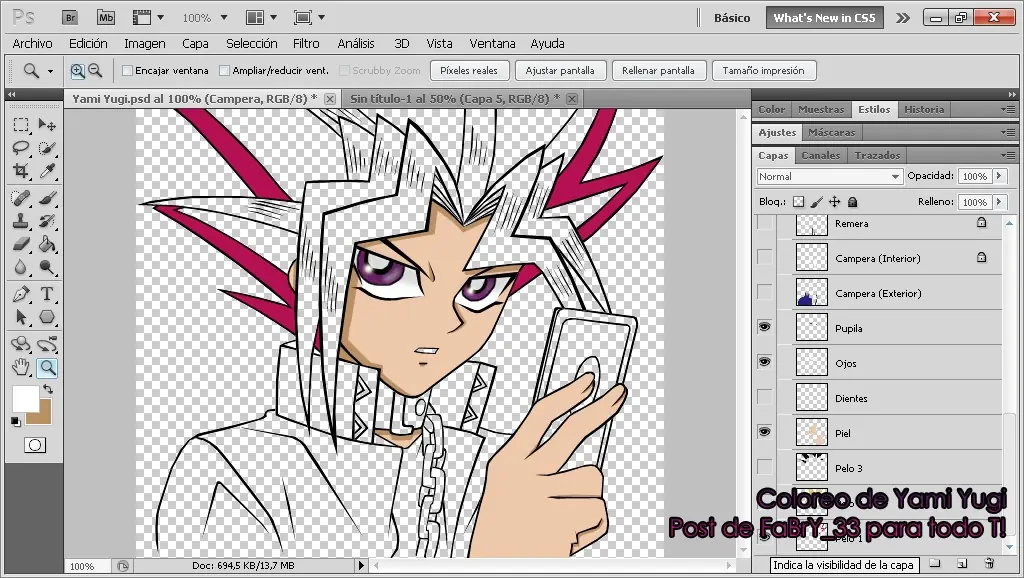The width and height of the screenshot is (1024, 578).
Task: Select the Lasso tool
Action: coord(22,148)
